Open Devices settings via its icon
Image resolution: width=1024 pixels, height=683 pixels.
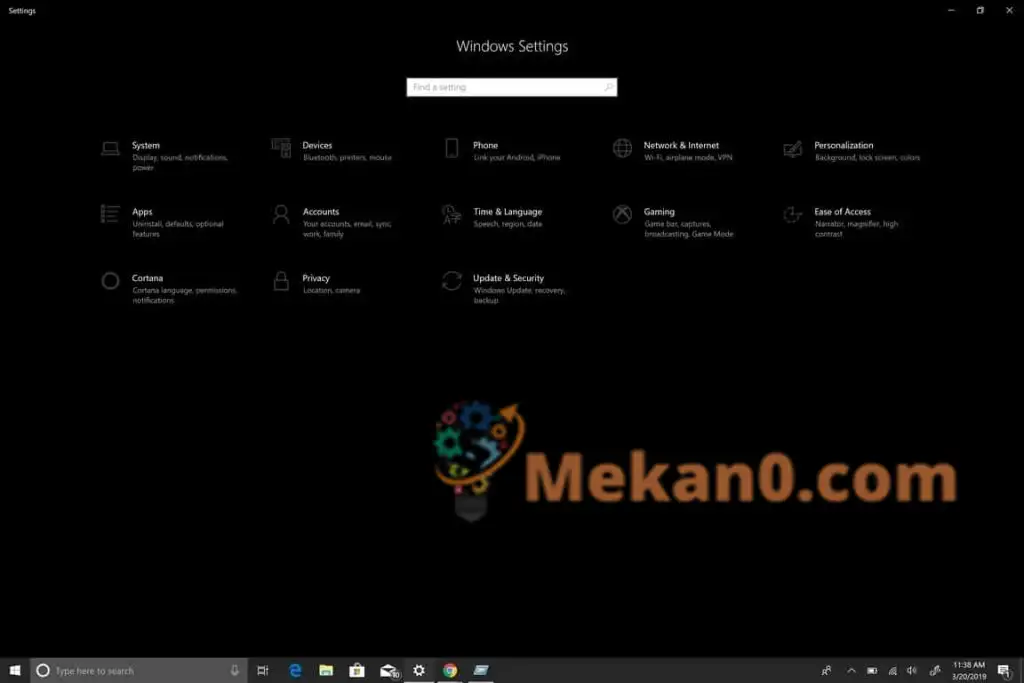click(x=281, y=148)
